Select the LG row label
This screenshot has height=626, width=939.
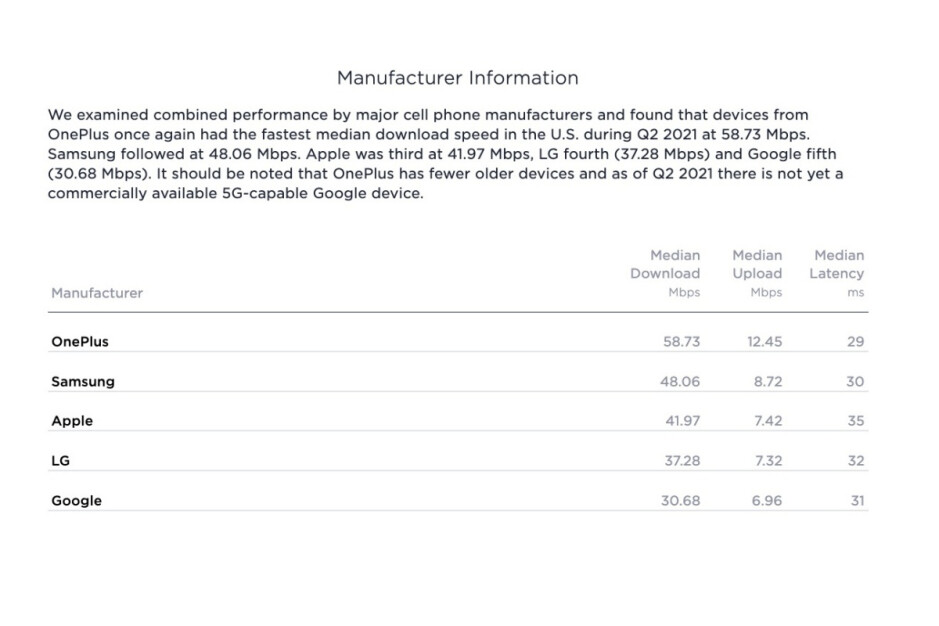click(x=60, y=461)
